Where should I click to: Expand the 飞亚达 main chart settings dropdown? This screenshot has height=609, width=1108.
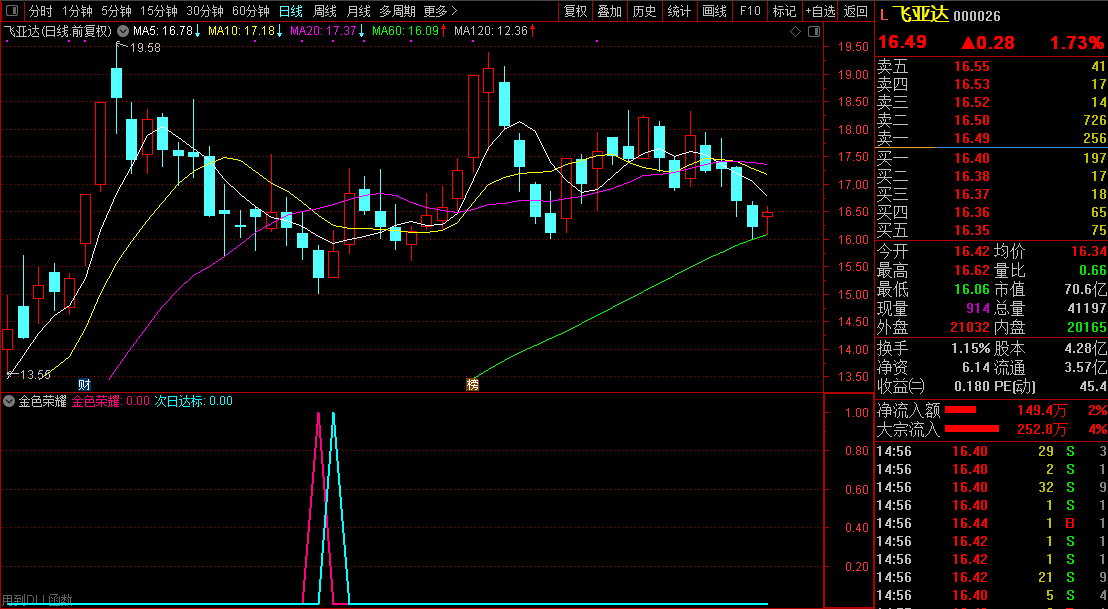point(124,31)
